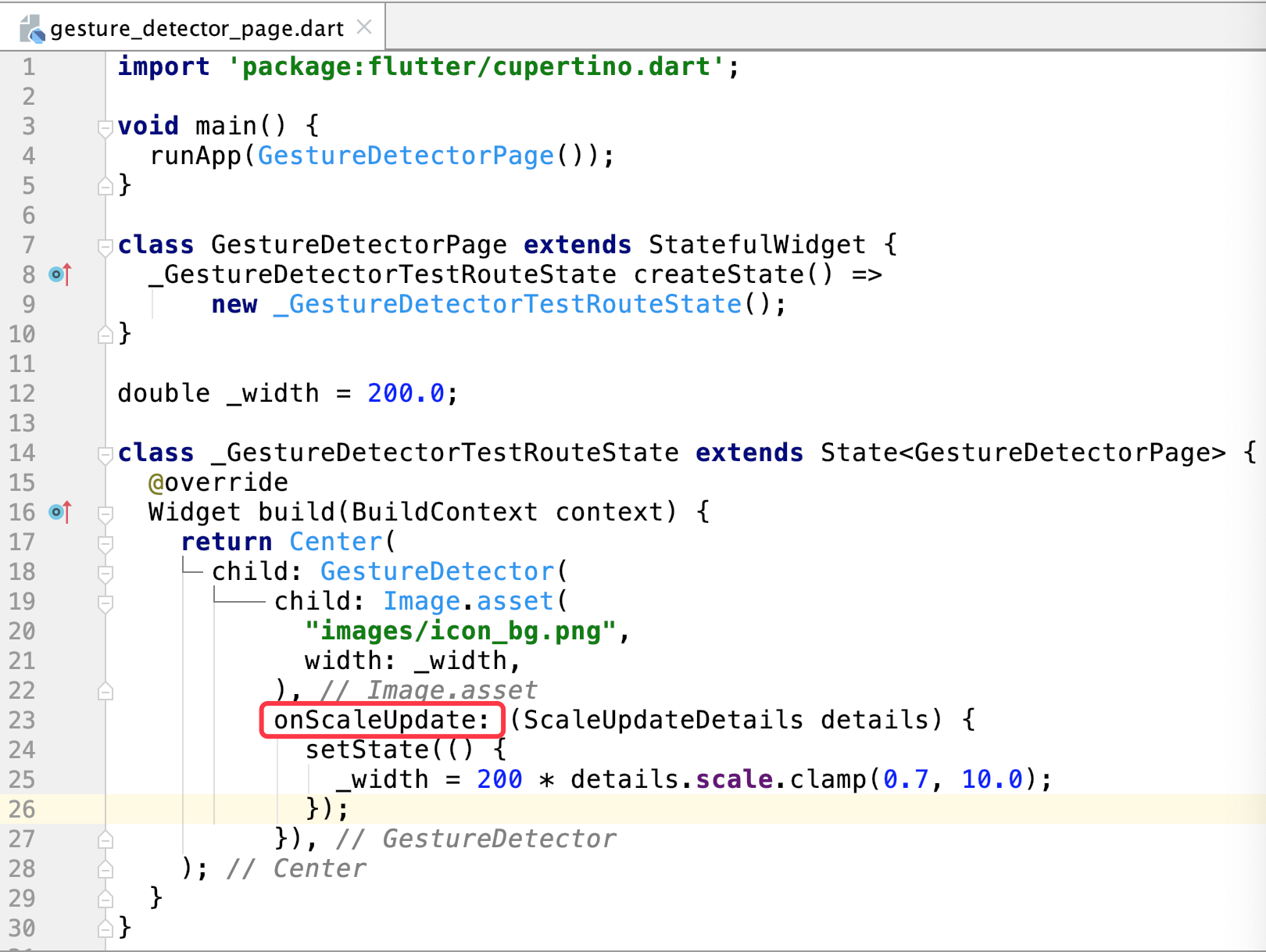Collapse the build method fold marker
This screenshot has height=952, width=1266.
[x=105, y=512]
